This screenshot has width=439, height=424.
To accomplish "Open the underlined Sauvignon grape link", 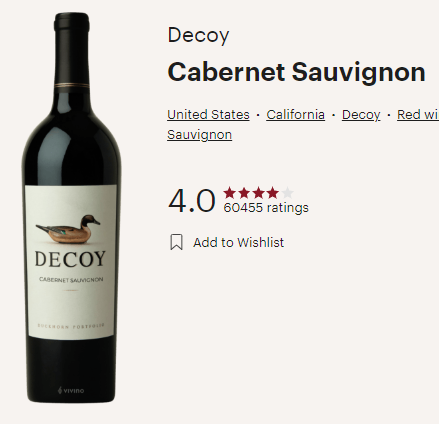I will click(200, 135).
